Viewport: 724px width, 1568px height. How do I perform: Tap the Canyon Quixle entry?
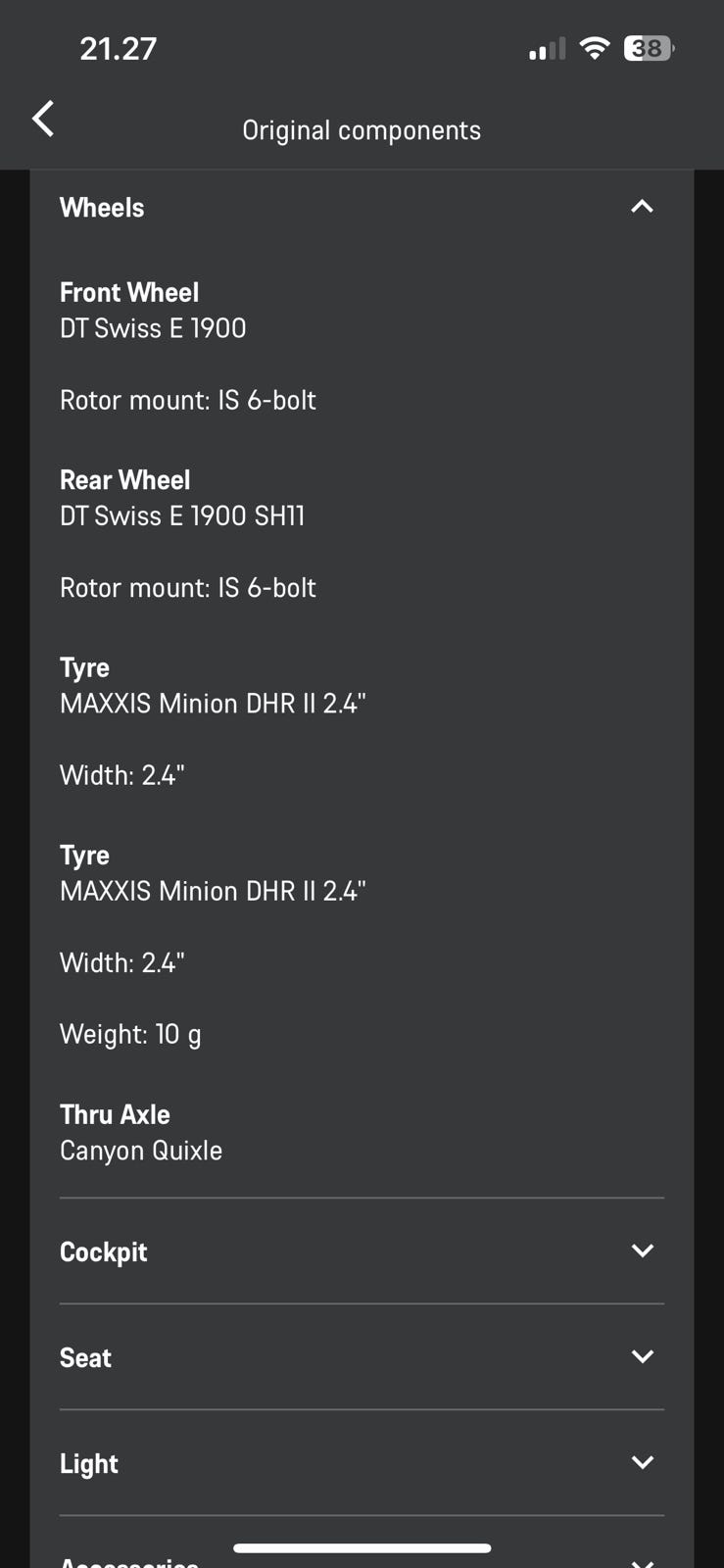[x=141, y=1151]
